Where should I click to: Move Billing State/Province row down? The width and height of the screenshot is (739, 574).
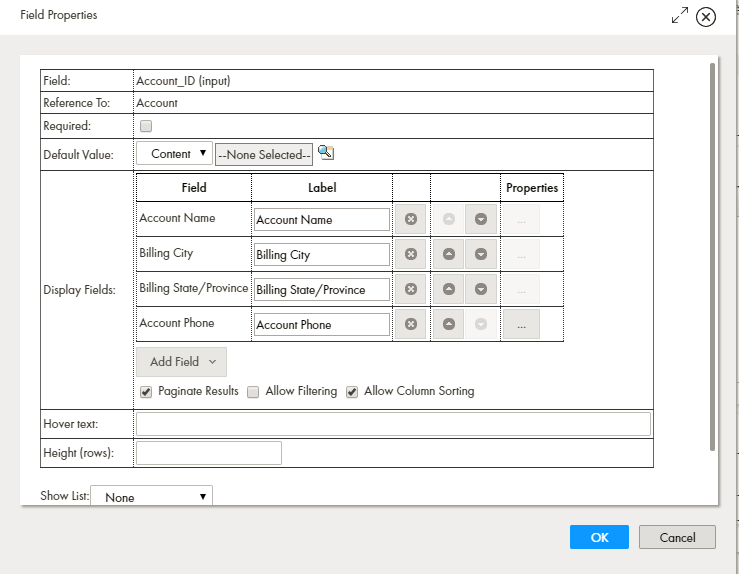pyautogui.click(x=481, y=289)
